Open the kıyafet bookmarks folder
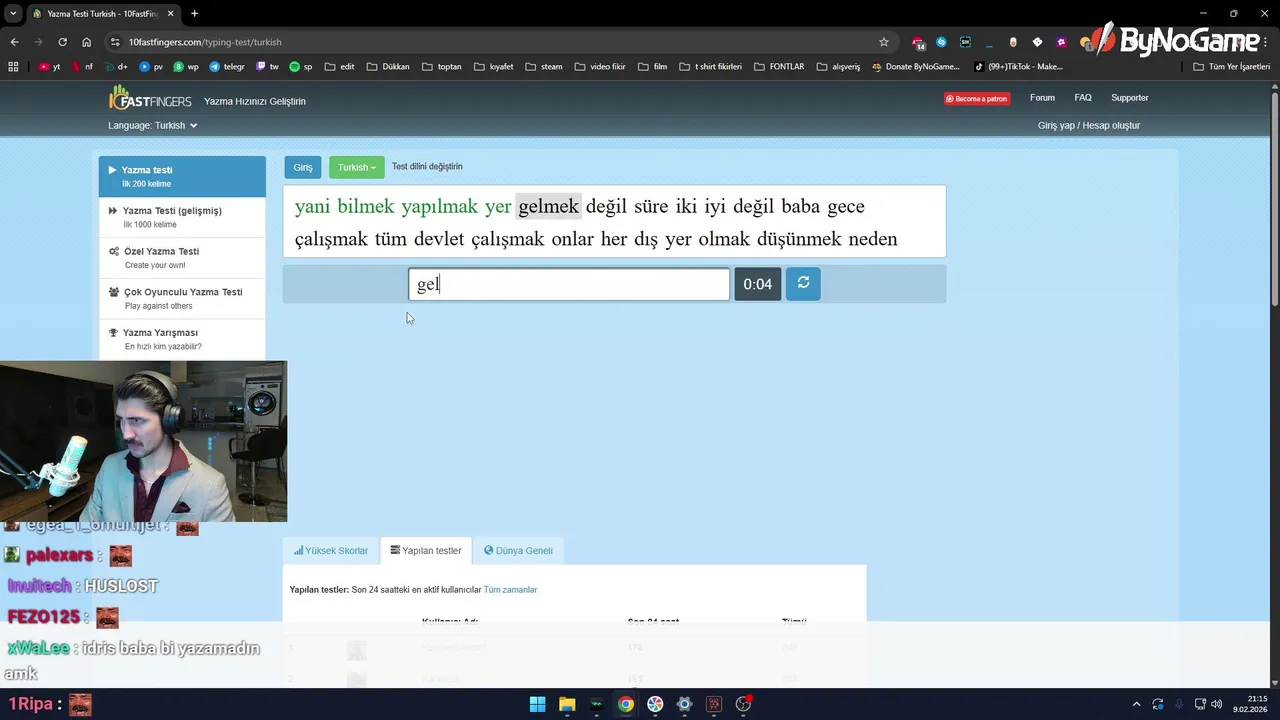Screen dimensions: 1280x720 coord(493,67)
